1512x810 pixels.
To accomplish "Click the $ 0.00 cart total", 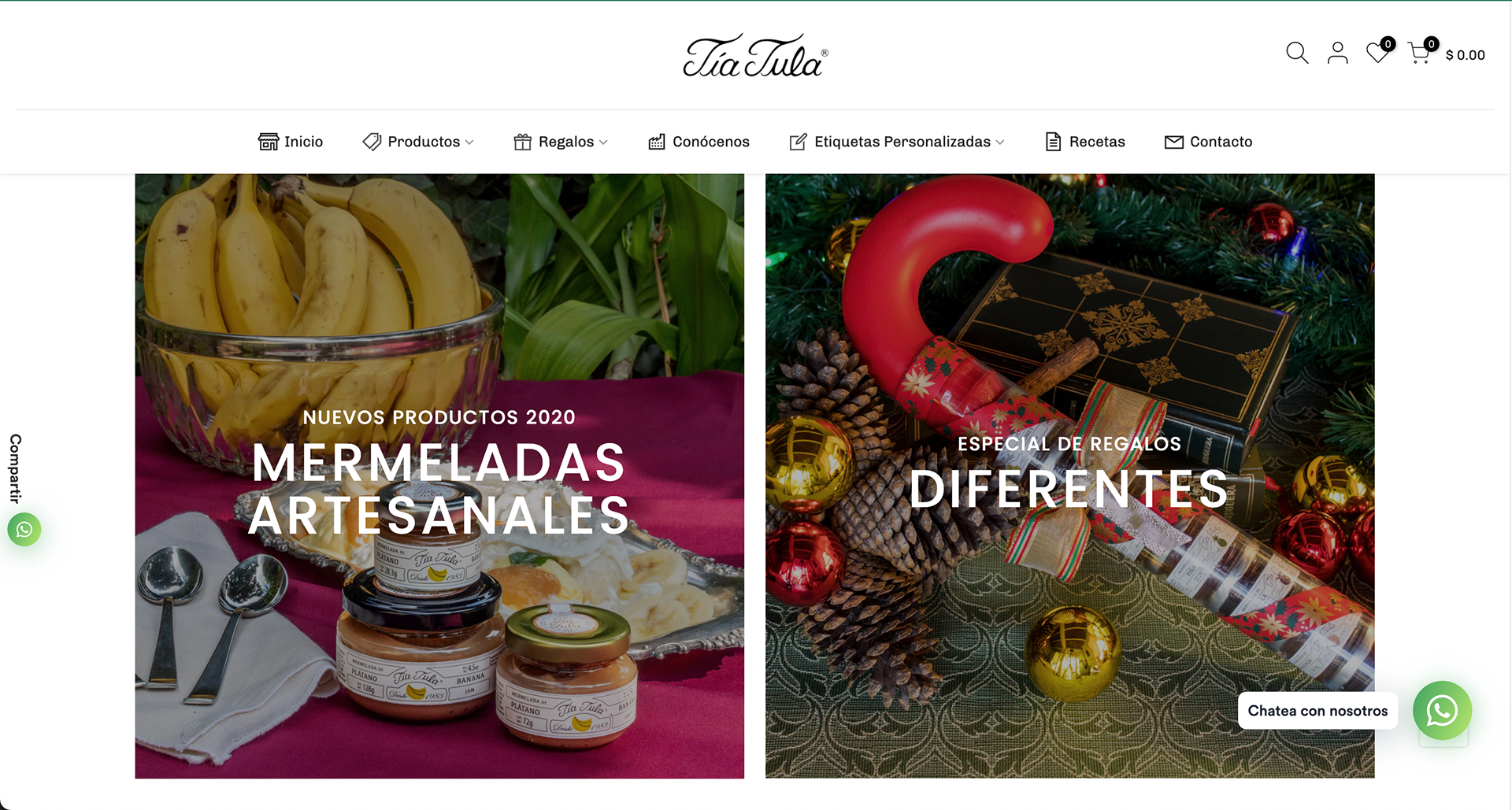I will [x=1465, y=55].
